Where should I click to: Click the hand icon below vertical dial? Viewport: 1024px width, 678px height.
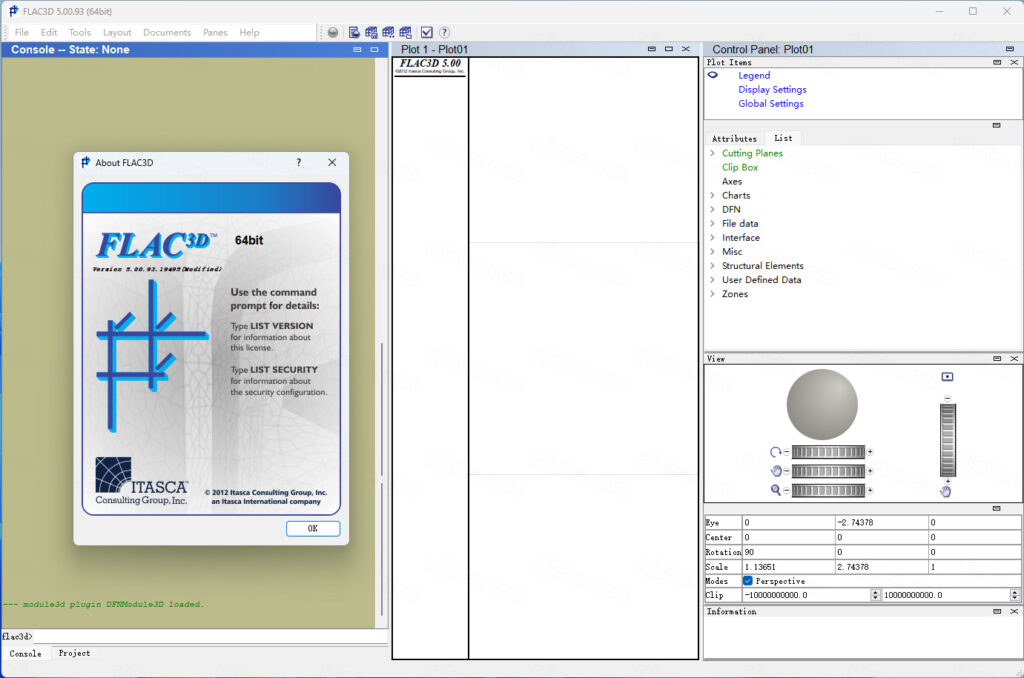946,492
